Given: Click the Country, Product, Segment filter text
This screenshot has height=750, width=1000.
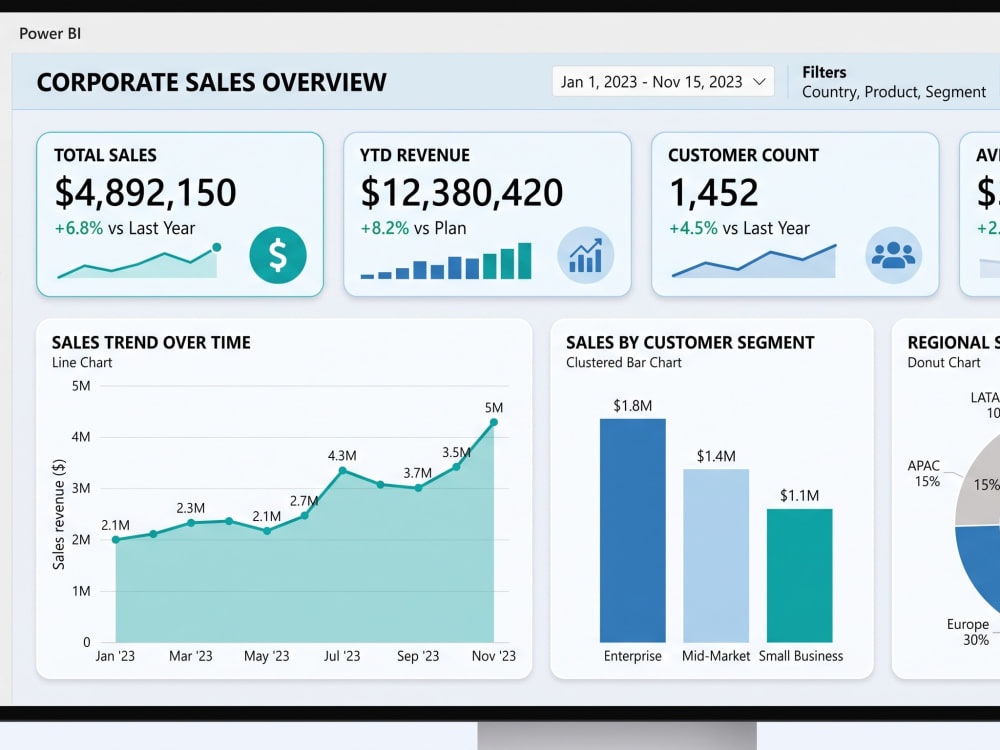Looking at the screenshot, I should 893,92.
